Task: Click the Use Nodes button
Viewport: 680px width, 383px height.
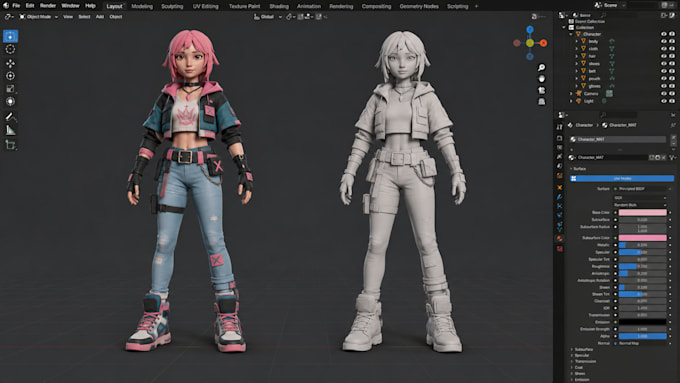Action: tap(622, 178)
